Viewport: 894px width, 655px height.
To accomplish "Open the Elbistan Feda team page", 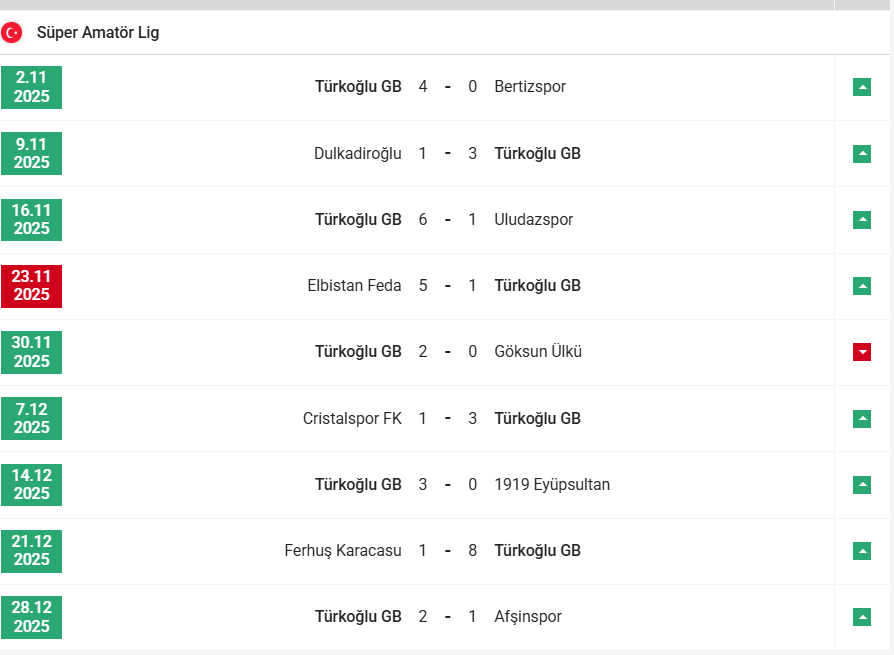I will (354, 286).
